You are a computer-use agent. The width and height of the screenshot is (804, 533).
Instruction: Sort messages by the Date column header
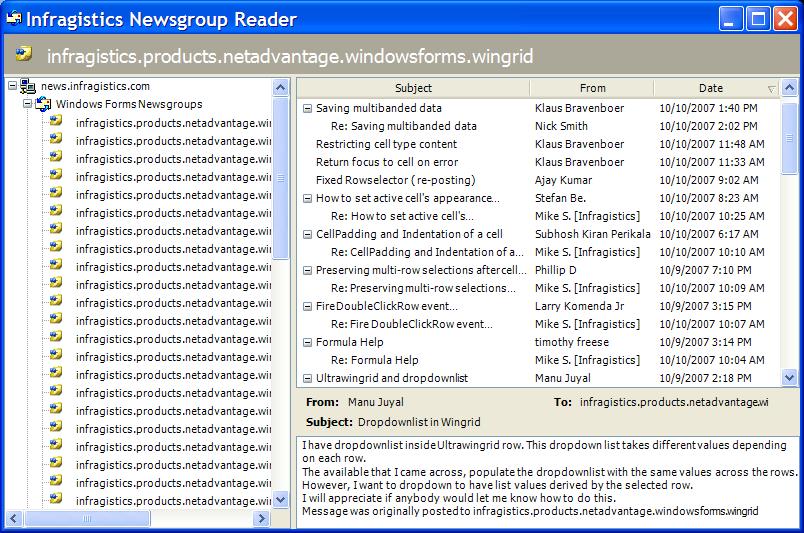coord(716,88)
